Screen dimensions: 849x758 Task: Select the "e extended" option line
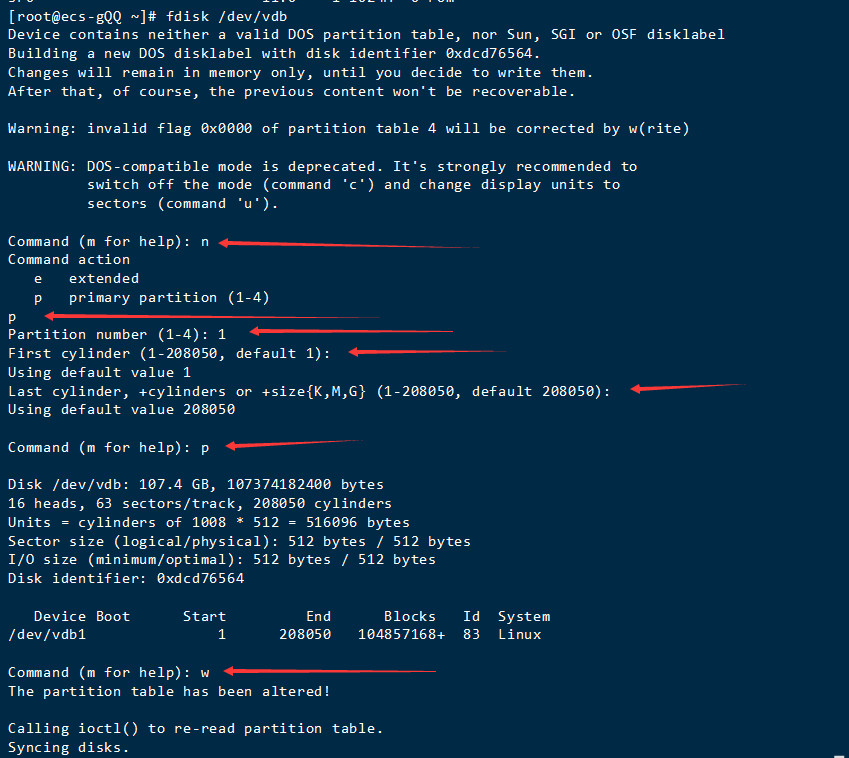point(86,278)
